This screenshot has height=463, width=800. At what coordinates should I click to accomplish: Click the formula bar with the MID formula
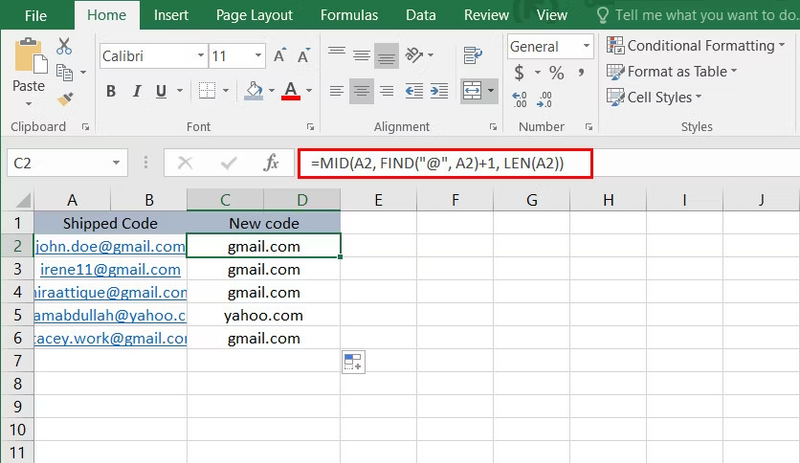pyautogui.click(x=445, y=163)
